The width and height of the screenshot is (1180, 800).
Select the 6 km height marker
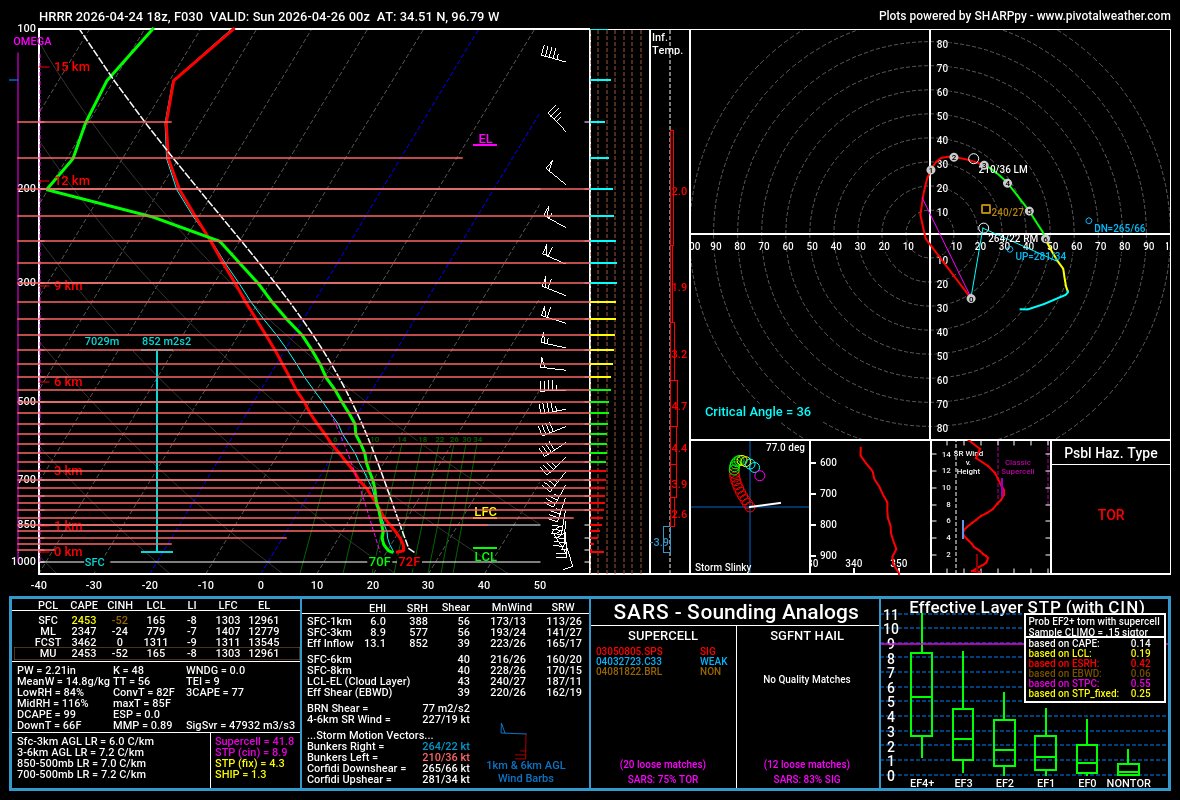[68, 382]
